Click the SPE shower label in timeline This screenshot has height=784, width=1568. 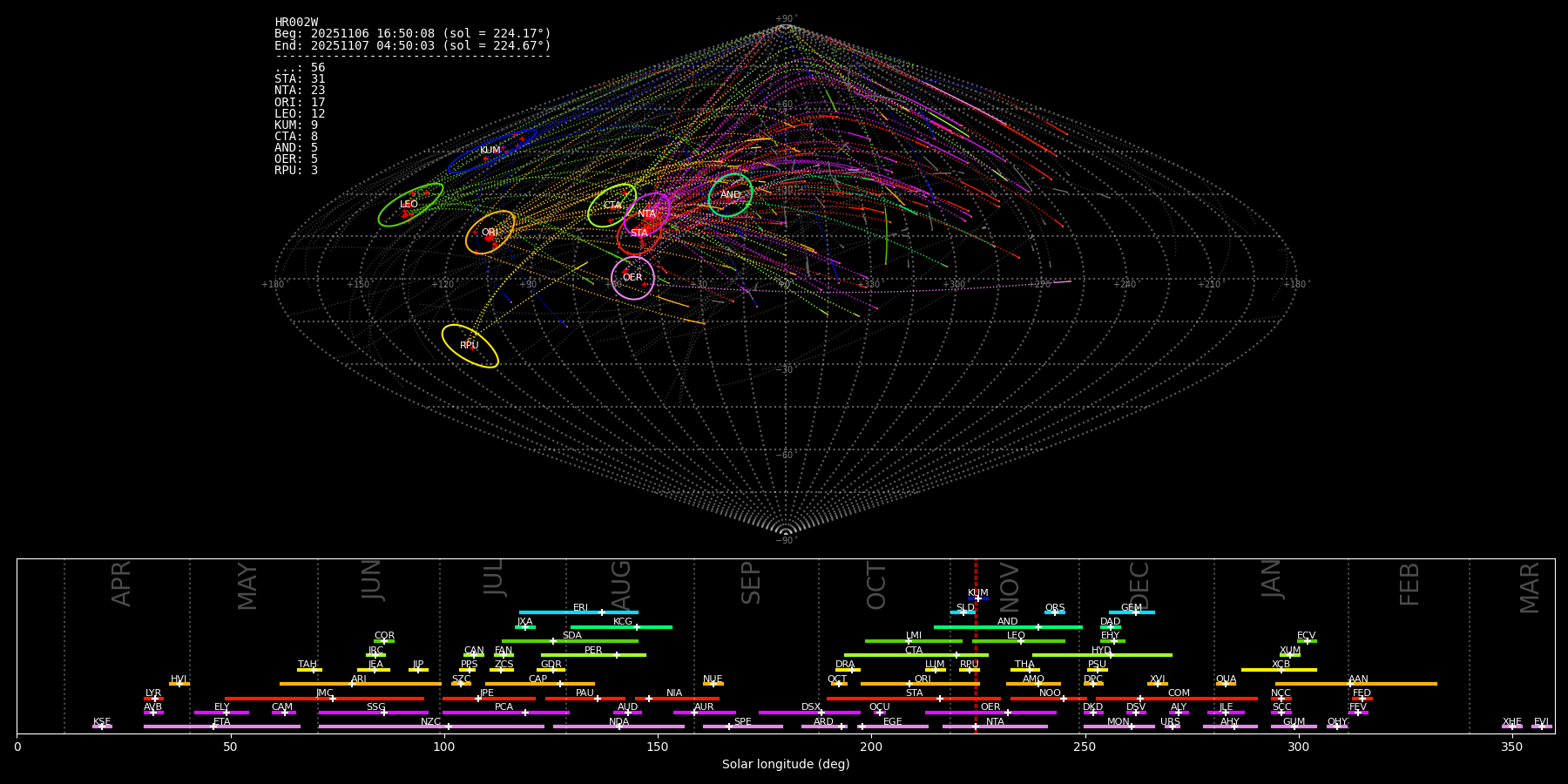coord(742,722)
